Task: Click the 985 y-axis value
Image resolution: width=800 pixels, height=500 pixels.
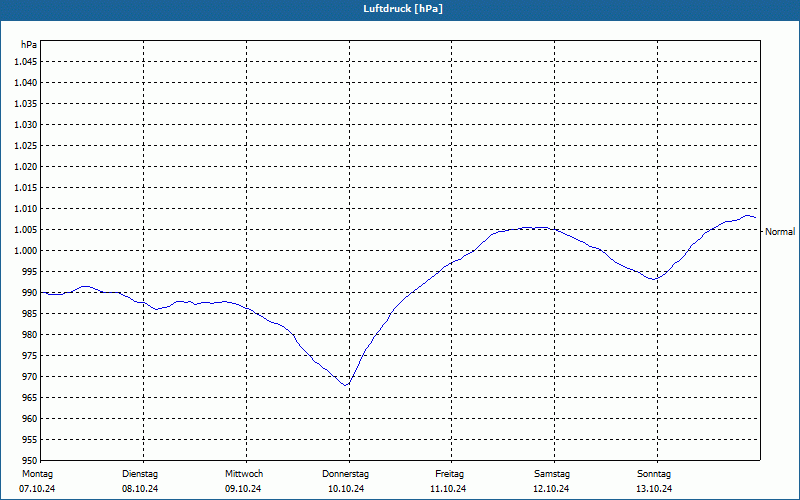Action: coord(30,314)
